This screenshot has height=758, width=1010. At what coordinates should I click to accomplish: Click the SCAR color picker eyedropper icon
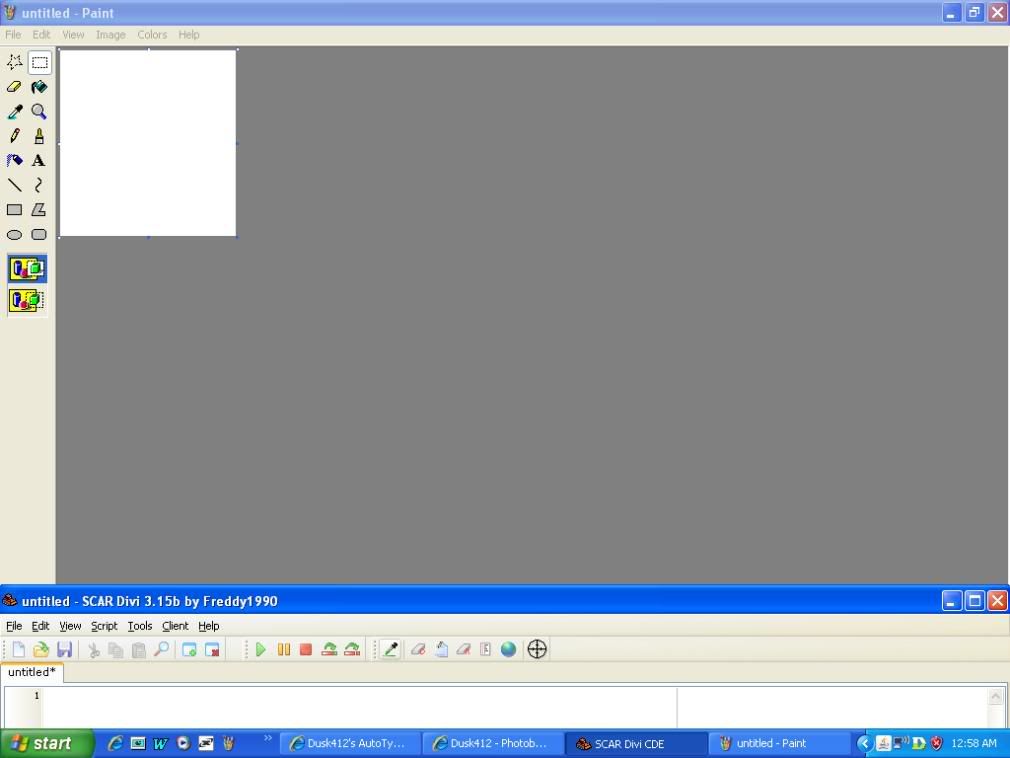[391, 649]
